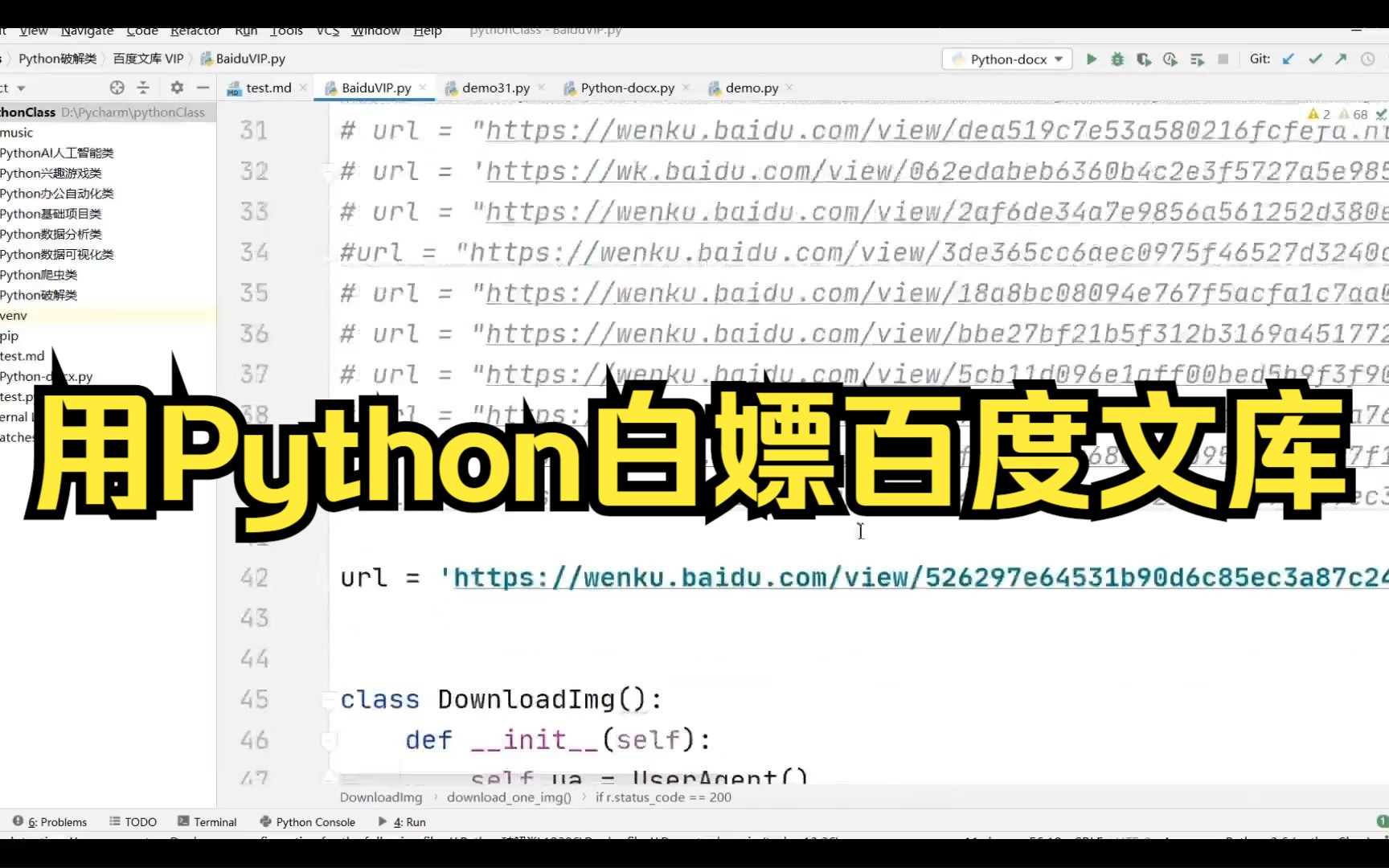Toggle the Terminal tool window

pos(214,821)
